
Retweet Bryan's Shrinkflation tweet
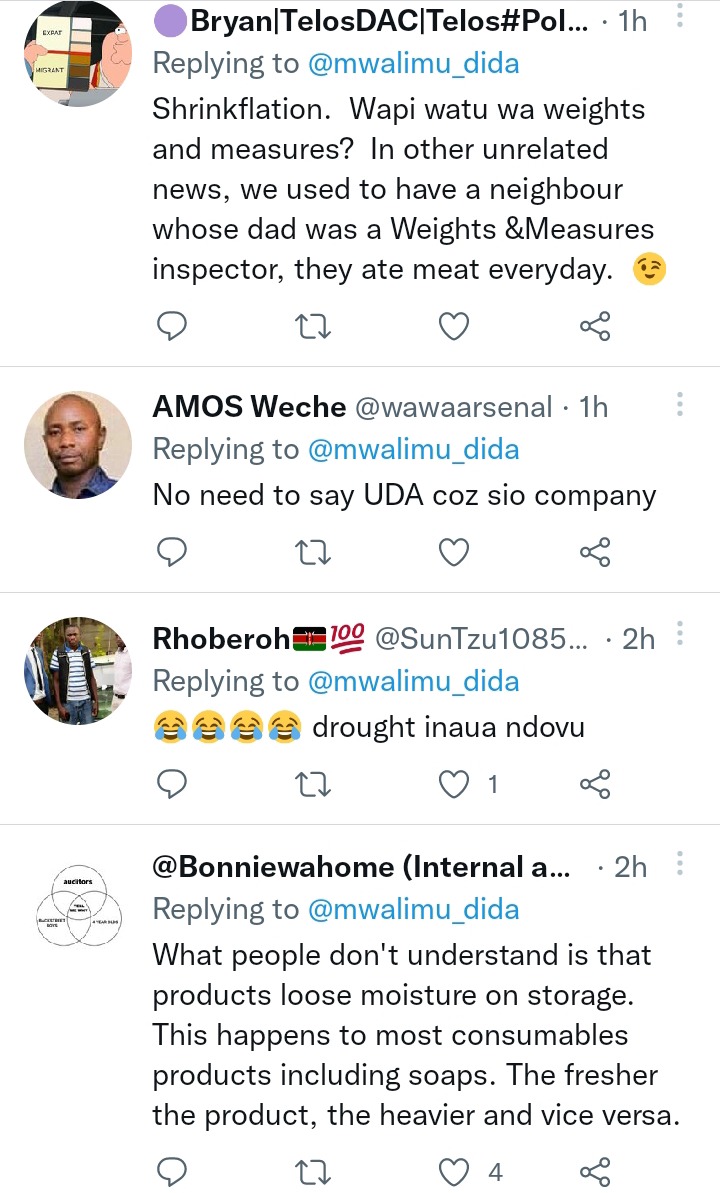tap(314, 325)
